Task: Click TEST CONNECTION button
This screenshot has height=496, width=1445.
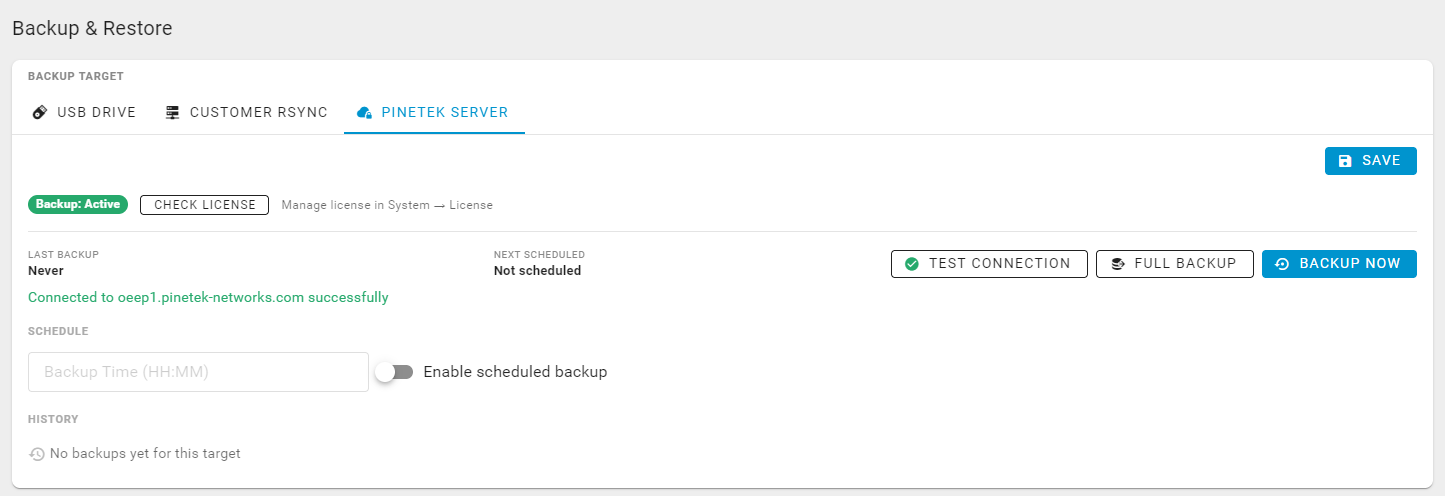Action: click(x=989, y=264)
